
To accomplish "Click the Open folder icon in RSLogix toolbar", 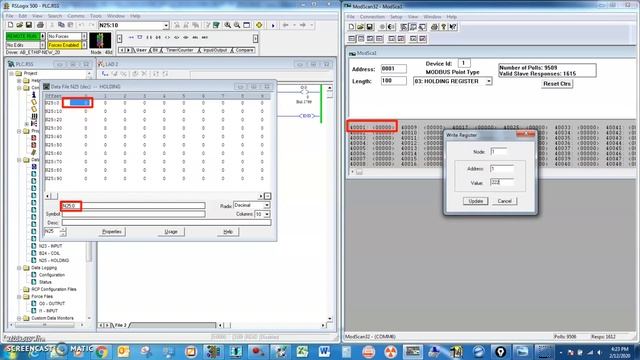I will click(19, 25).
